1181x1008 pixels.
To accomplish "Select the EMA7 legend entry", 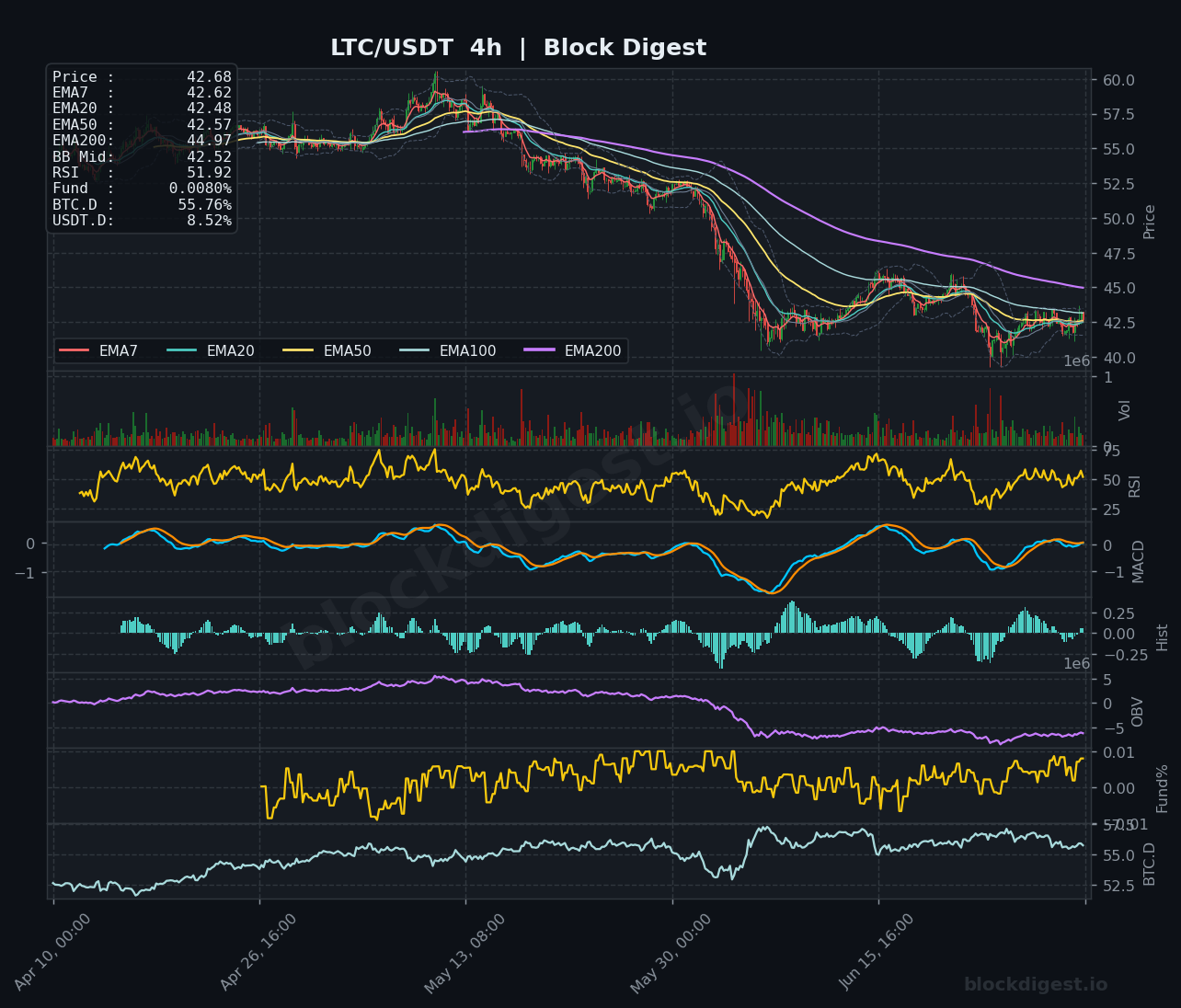I will (x=97, y=350).
